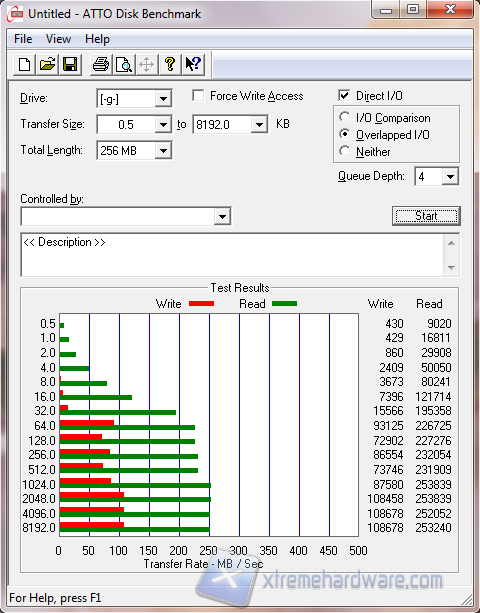Open the Total Length 256 MB dropdown
The height and width of the screenshot is (613, 480).
point(163,151)
